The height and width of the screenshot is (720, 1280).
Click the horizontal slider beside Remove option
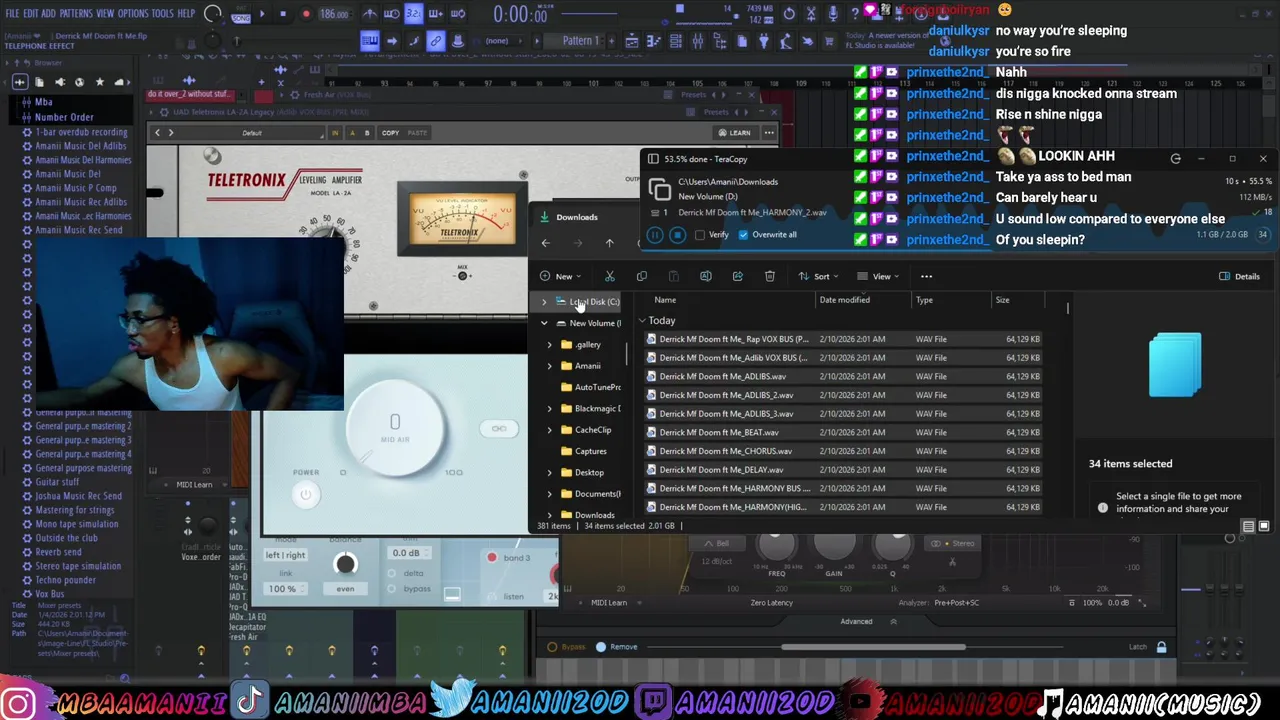873,647
